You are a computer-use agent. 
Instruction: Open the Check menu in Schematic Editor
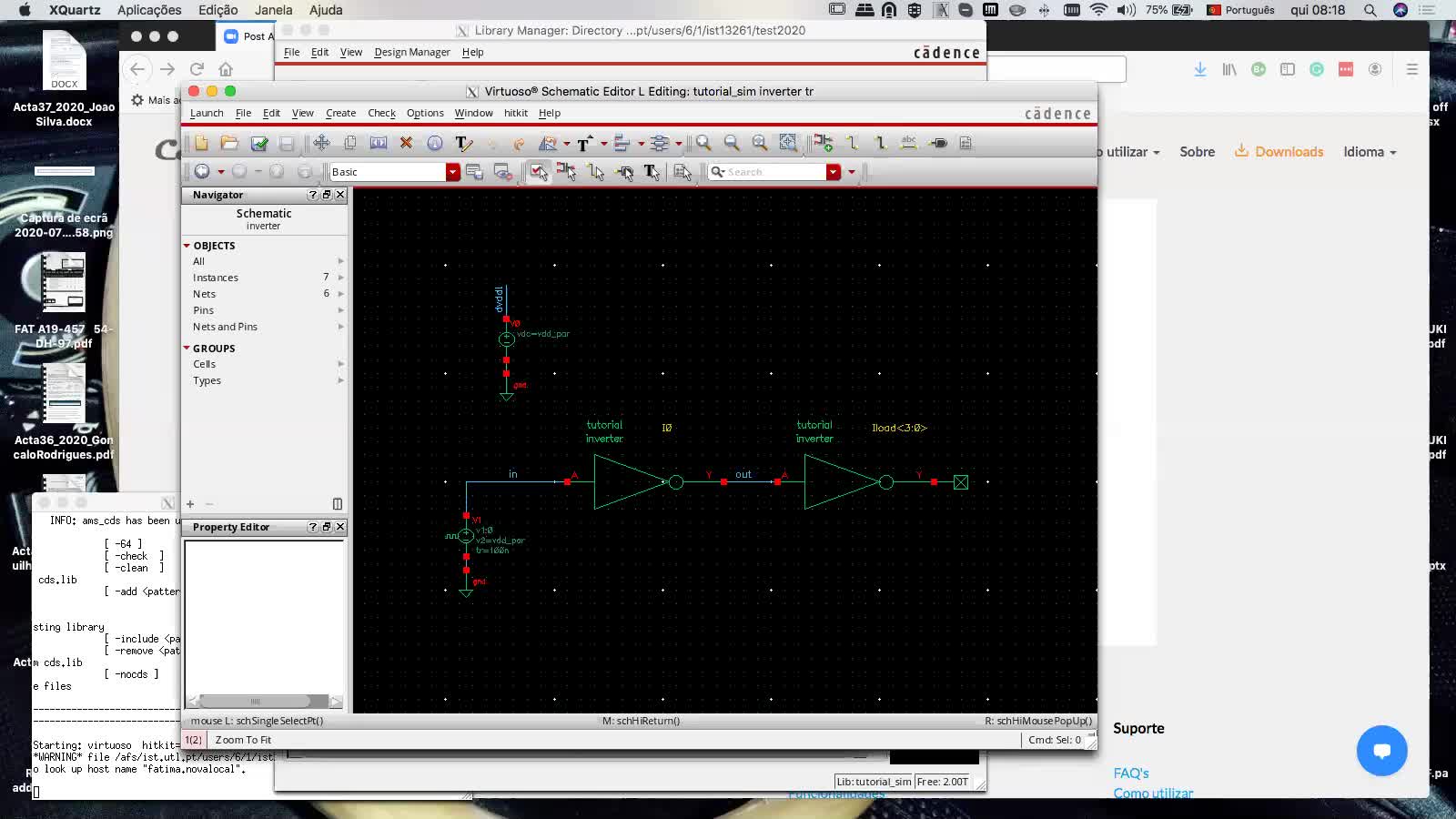pos(381,113)
